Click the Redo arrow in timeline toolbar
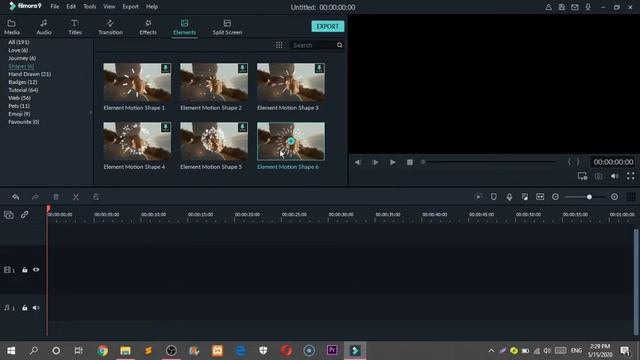This screenshot has width=640, height=360. coord(36,197)
